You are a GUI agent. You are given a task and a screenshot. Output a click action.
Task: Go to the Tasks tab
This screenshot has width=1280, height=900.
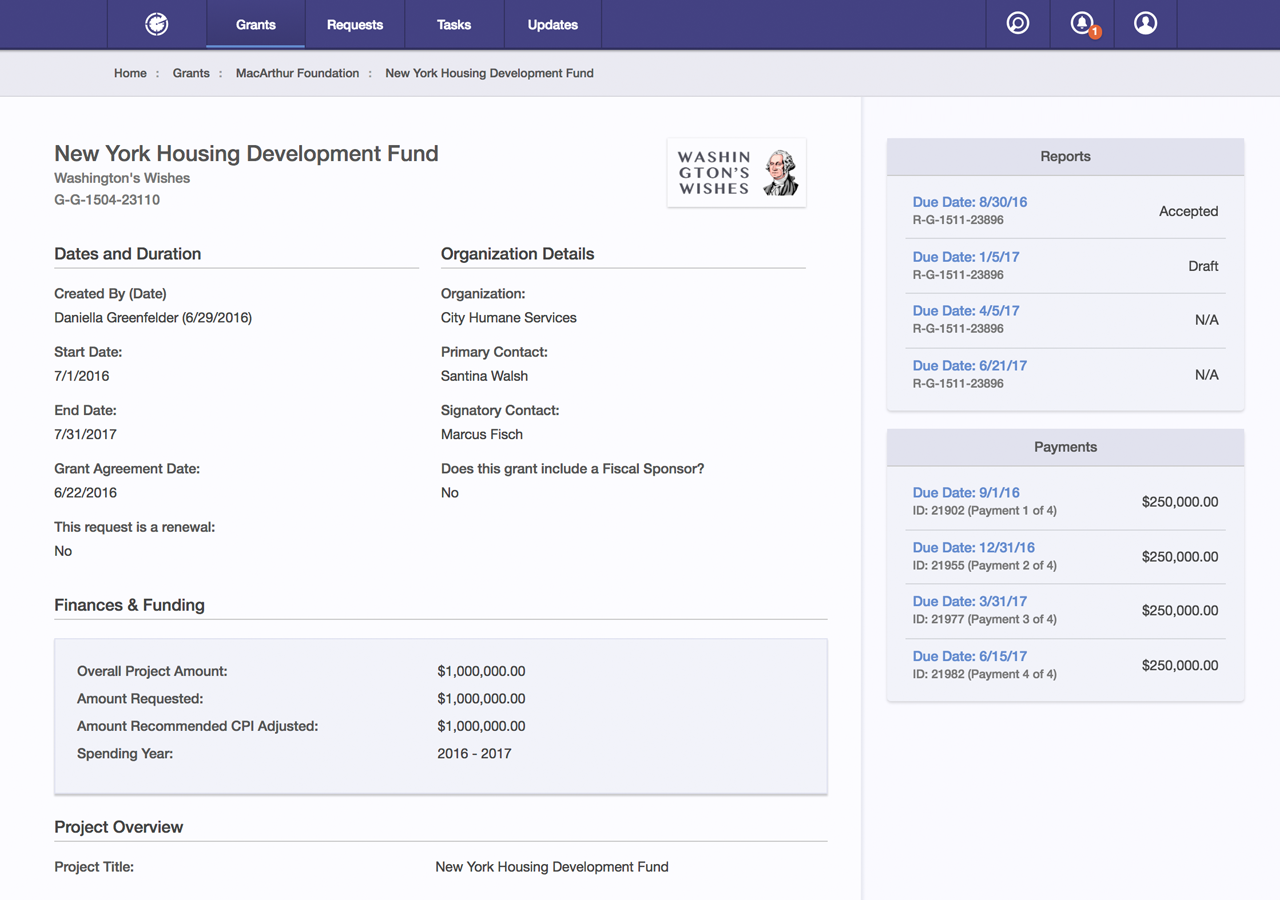pos(453,24)
